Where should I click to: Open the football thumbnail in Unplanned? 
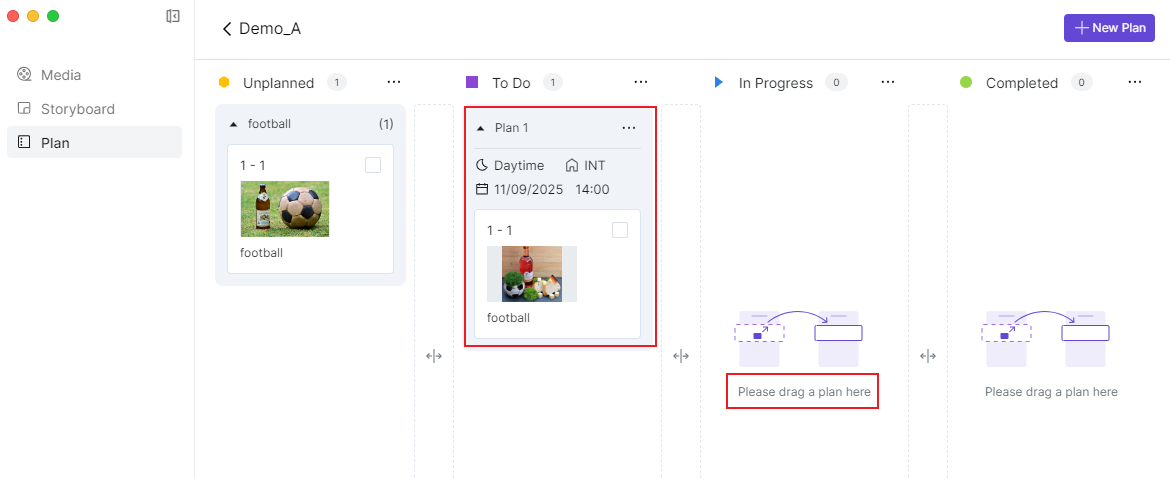coord(285,209)
